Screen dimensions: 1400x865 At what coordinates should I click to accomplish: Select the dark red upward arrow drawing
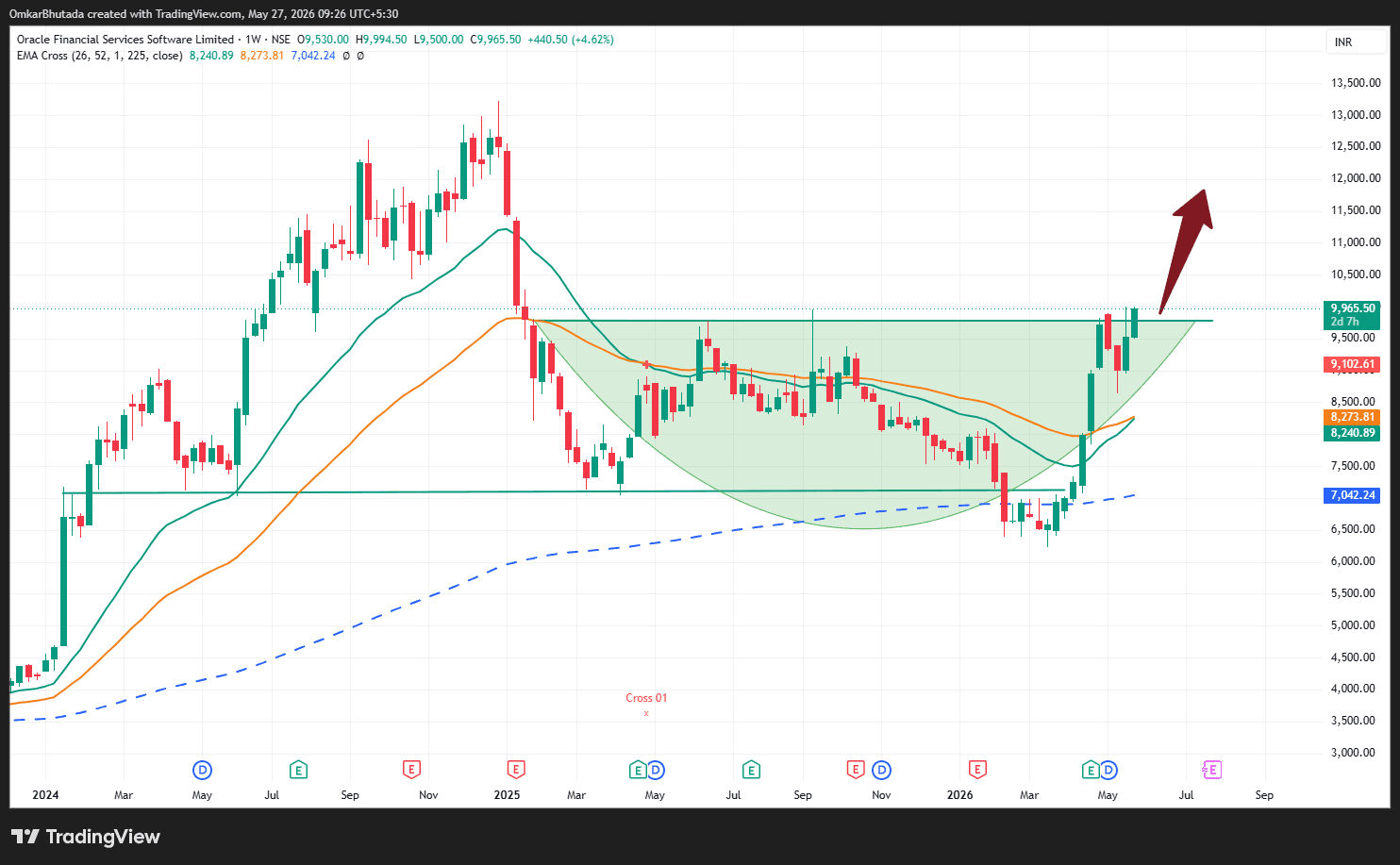click(x=1187, y=247)
